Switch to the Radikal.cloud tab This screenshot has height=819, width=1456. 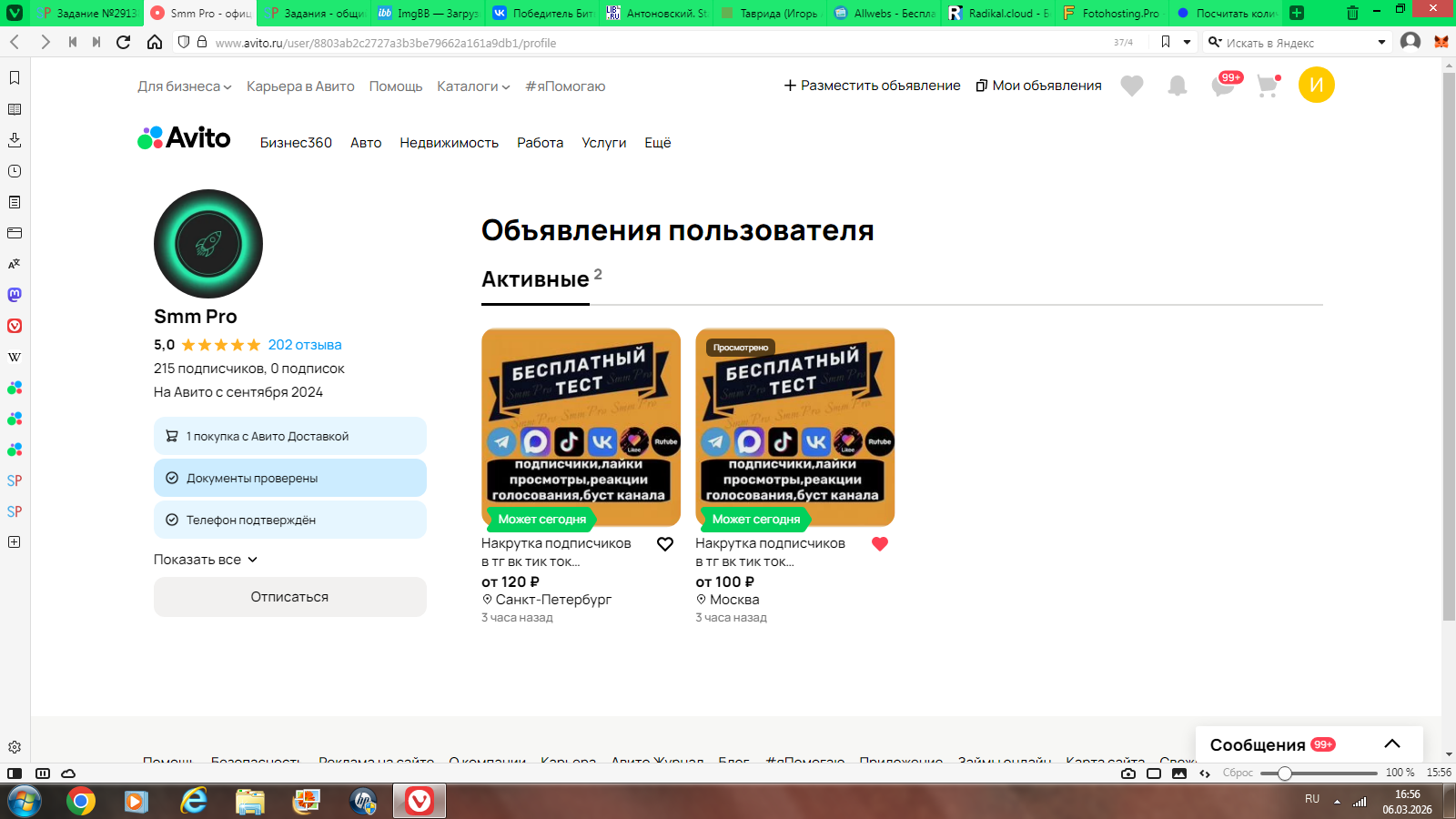(998, 13)
